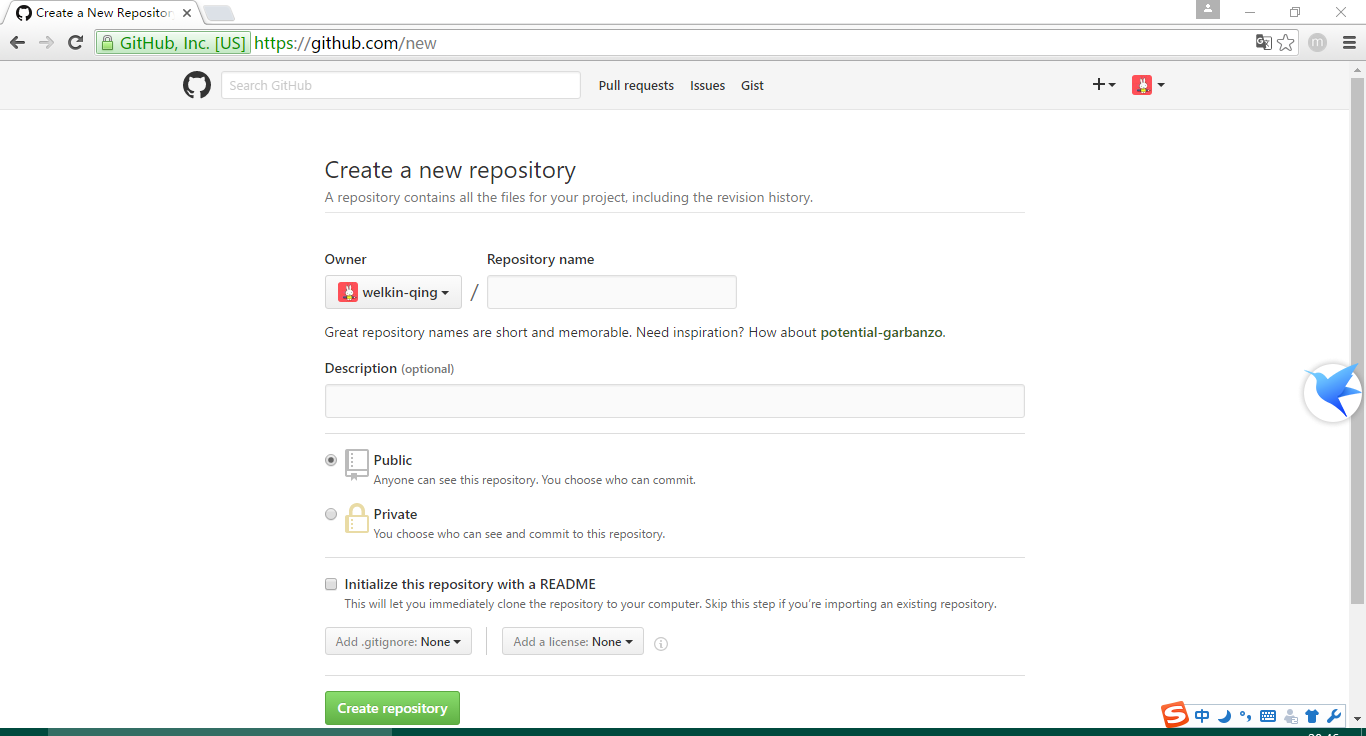Enable Initialize this repository with a README
1366x736 pixels.
coord(331,584)
